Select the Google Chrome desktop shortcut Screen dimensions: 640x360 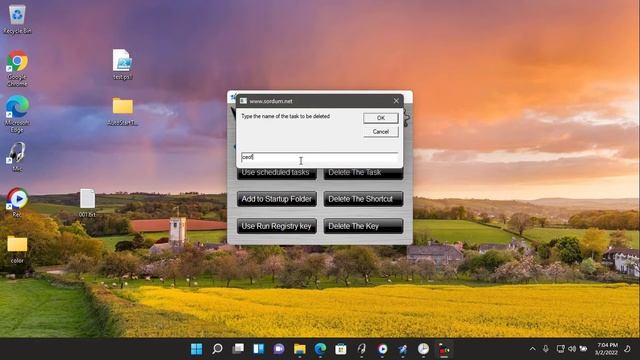17,68
